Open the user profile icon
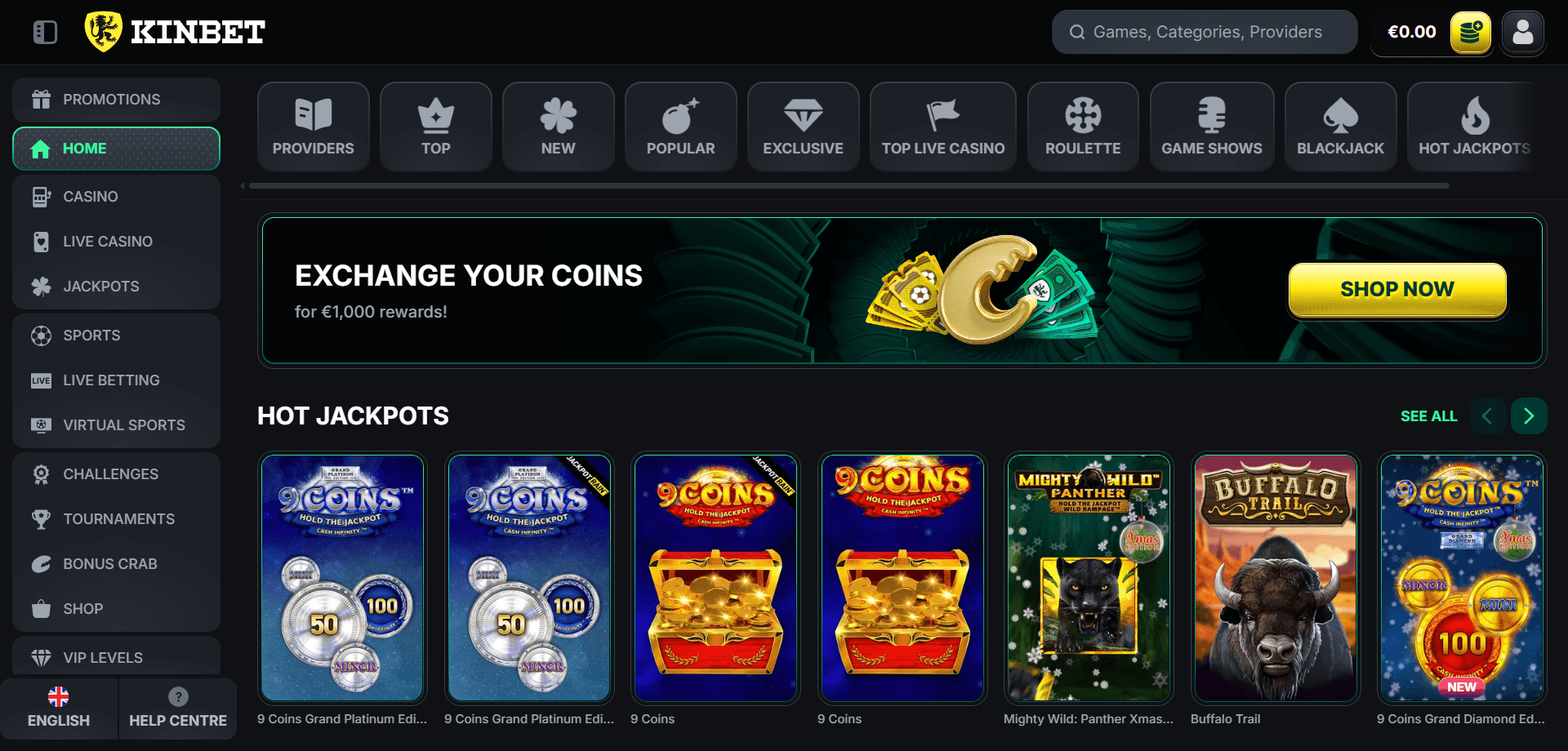The height and width of the screenshot is (751, 1568). coord(1523,33)
